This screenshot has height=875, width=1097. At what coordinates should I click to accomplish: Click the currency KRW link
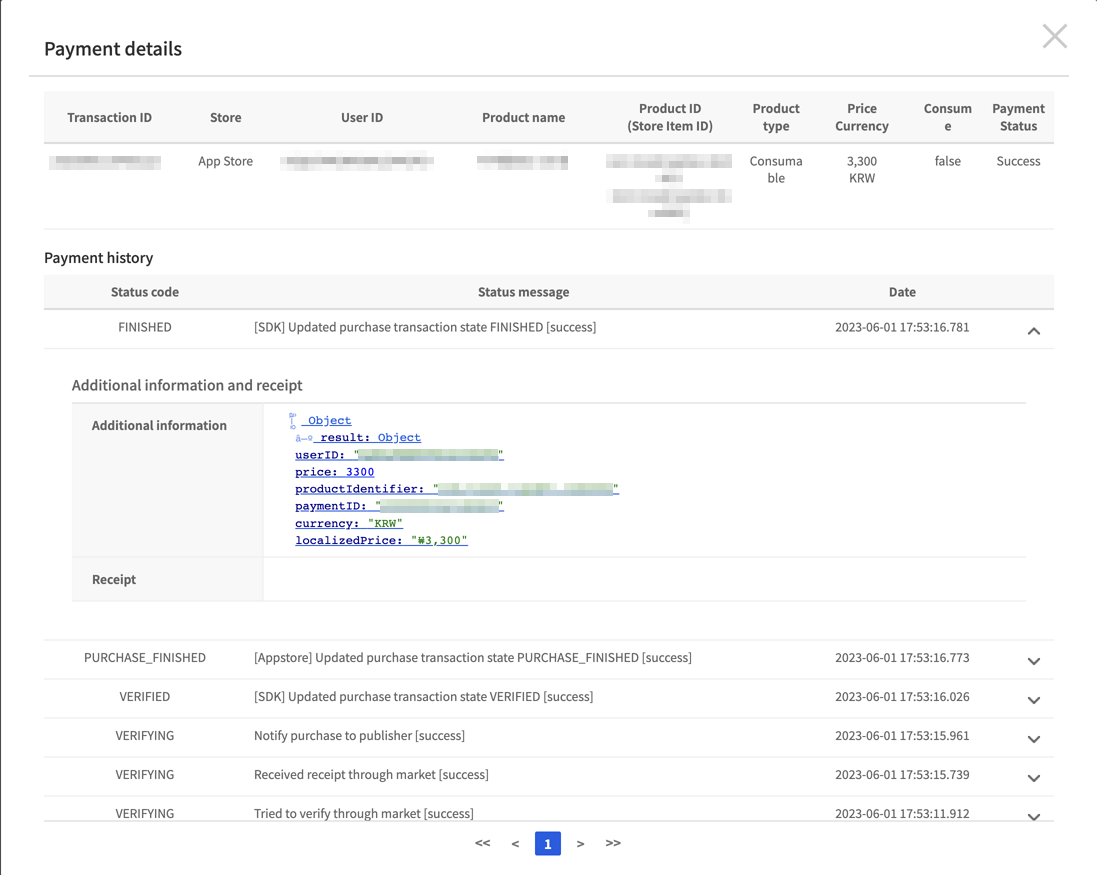[348, 523]
